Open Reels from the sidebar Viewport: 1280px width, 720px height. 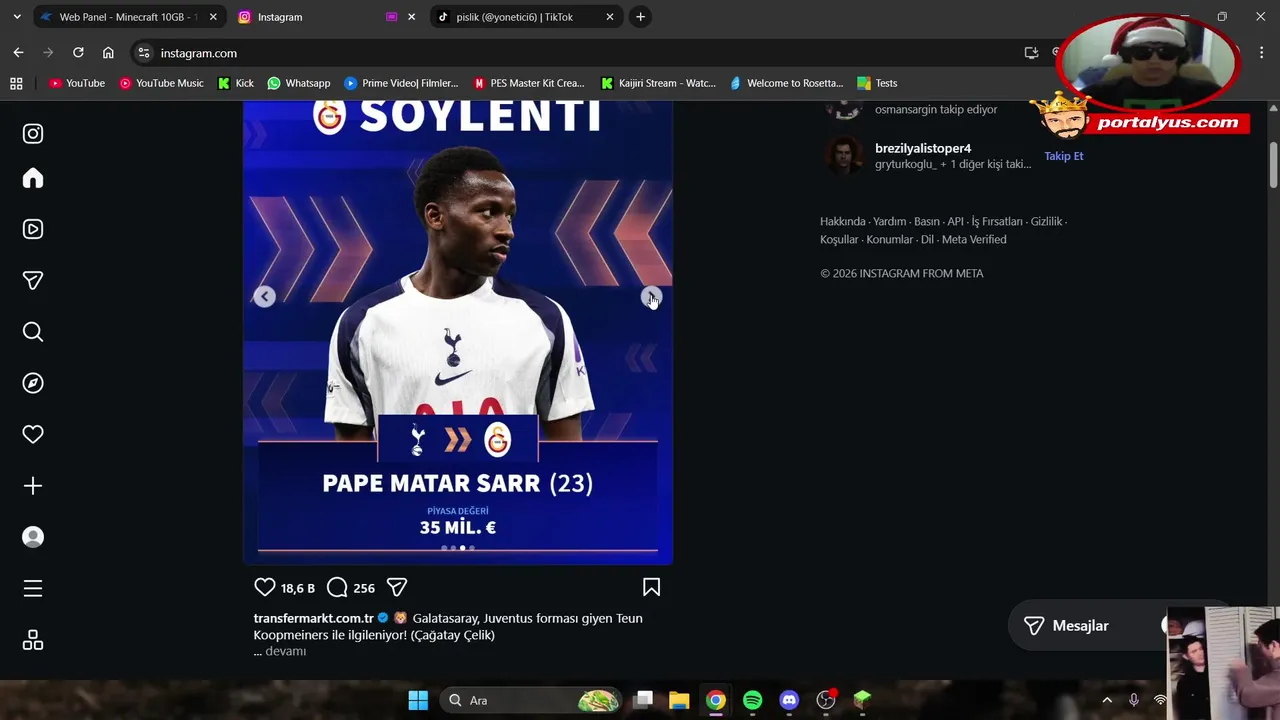pyautogui.click(x=33, y=229)
